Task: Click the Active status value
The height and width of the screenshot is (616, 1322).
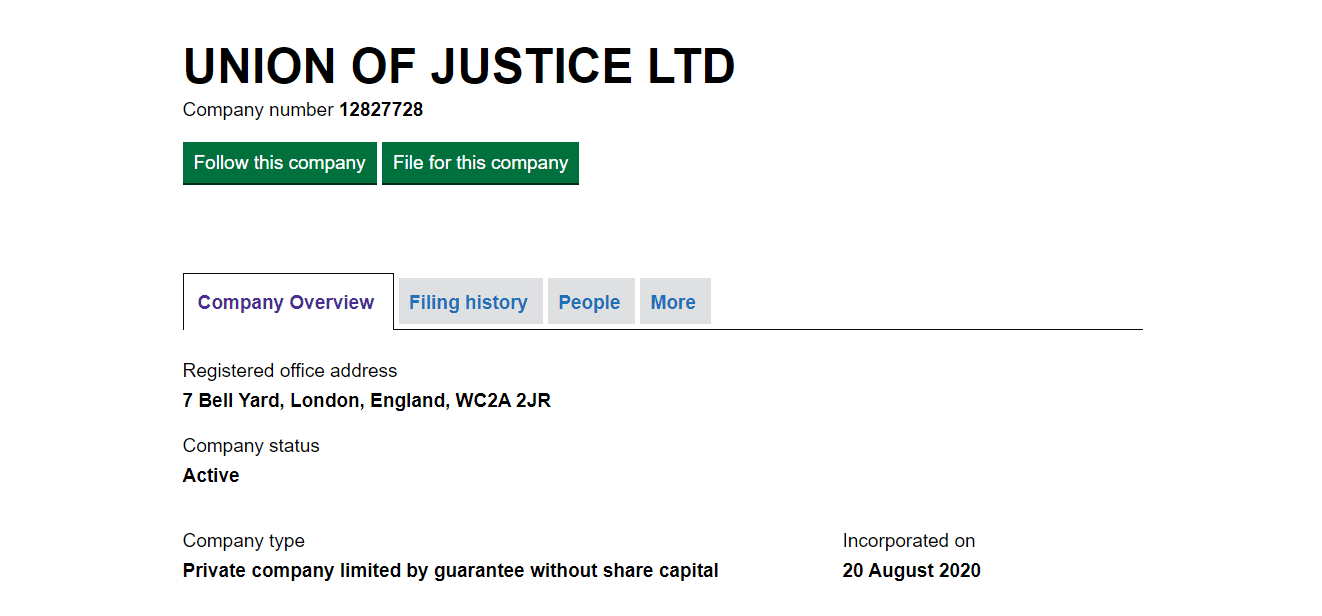Action: 211,476
